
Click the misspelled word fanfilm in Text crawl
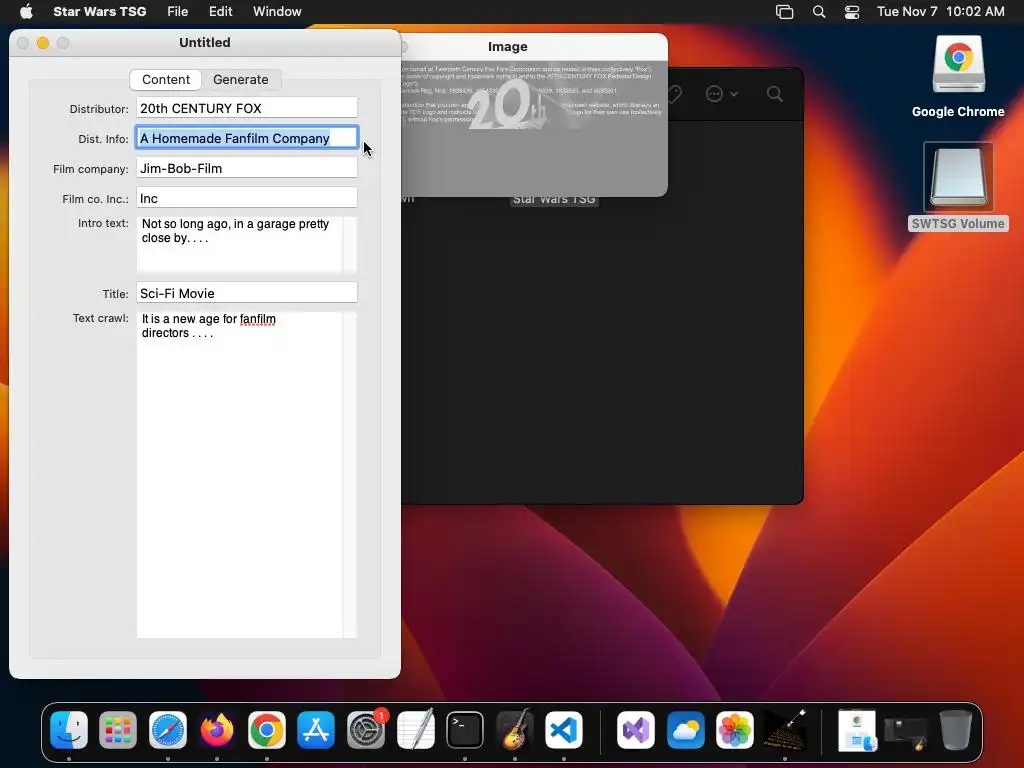pos(257,319)
